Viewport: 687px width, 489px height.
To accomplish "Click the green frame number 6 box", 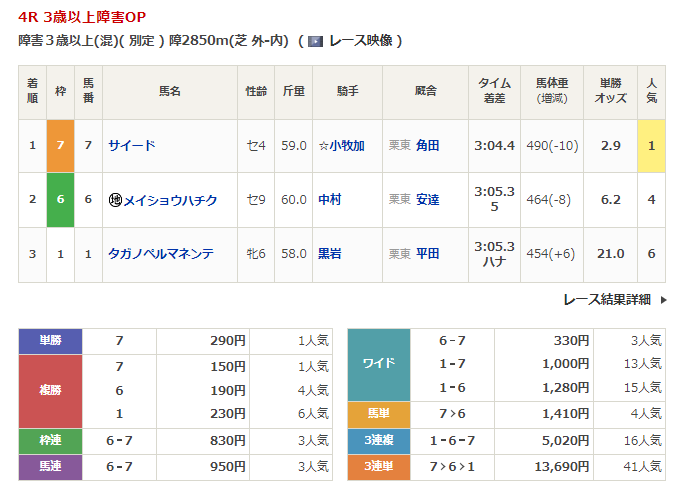I will tap(60, 199).
